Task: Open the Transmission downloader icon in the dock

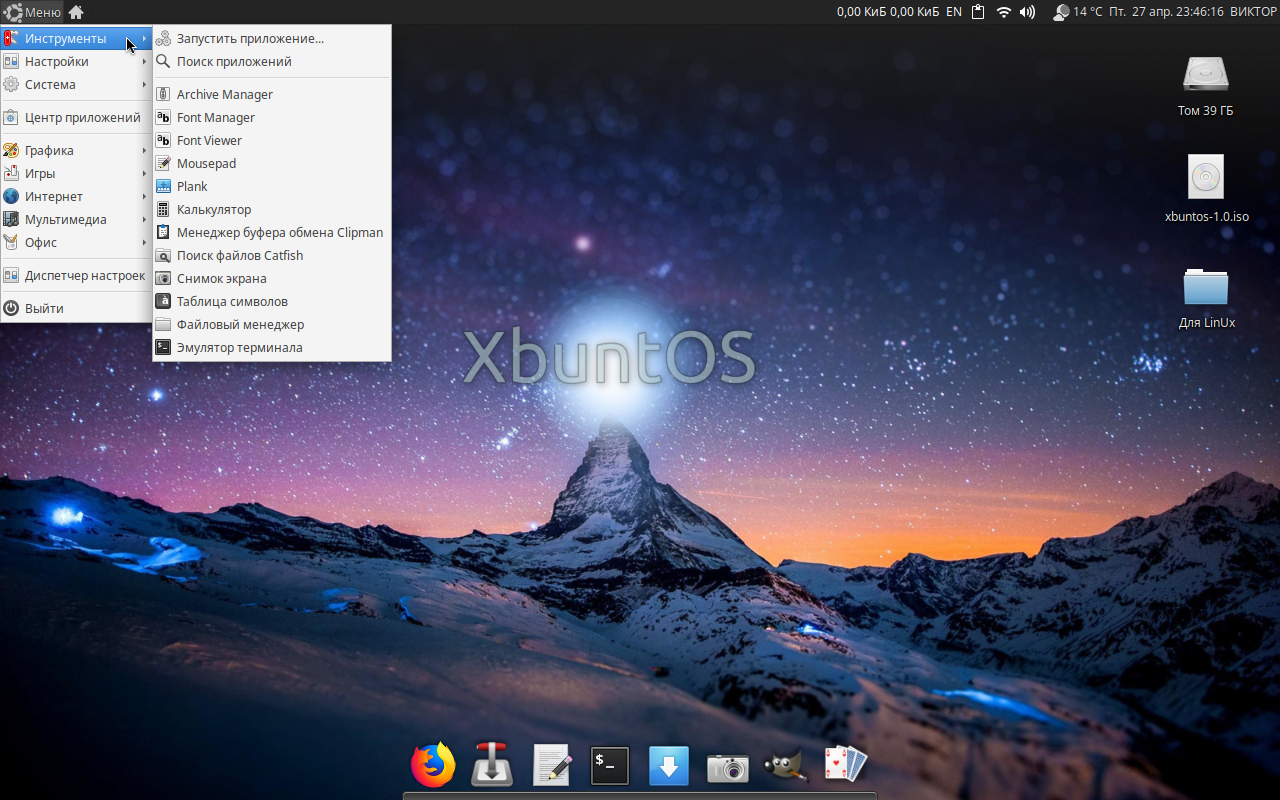Action: tap(492, 766)
